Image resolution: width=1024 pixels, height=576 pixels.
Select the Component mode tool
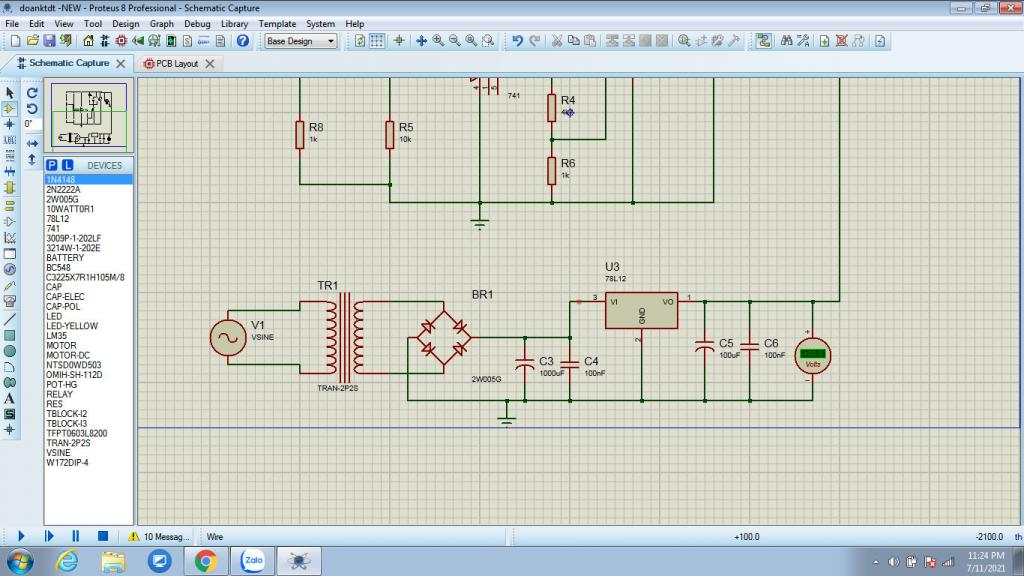click(10, 108)
